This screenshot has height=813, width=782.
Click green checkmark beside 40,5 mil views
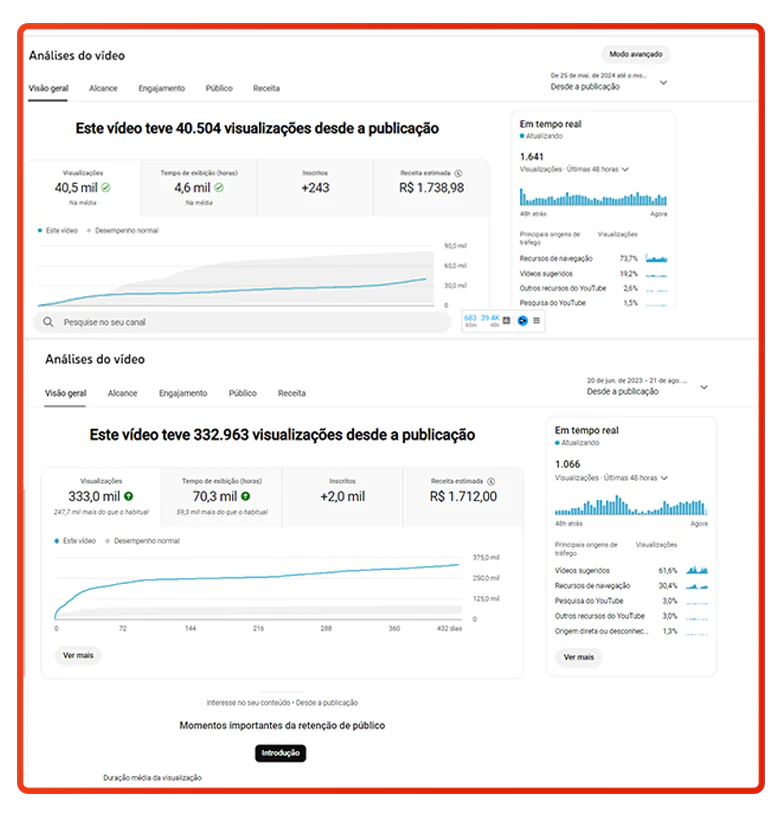pyautogui.click(x=106, y=187)
